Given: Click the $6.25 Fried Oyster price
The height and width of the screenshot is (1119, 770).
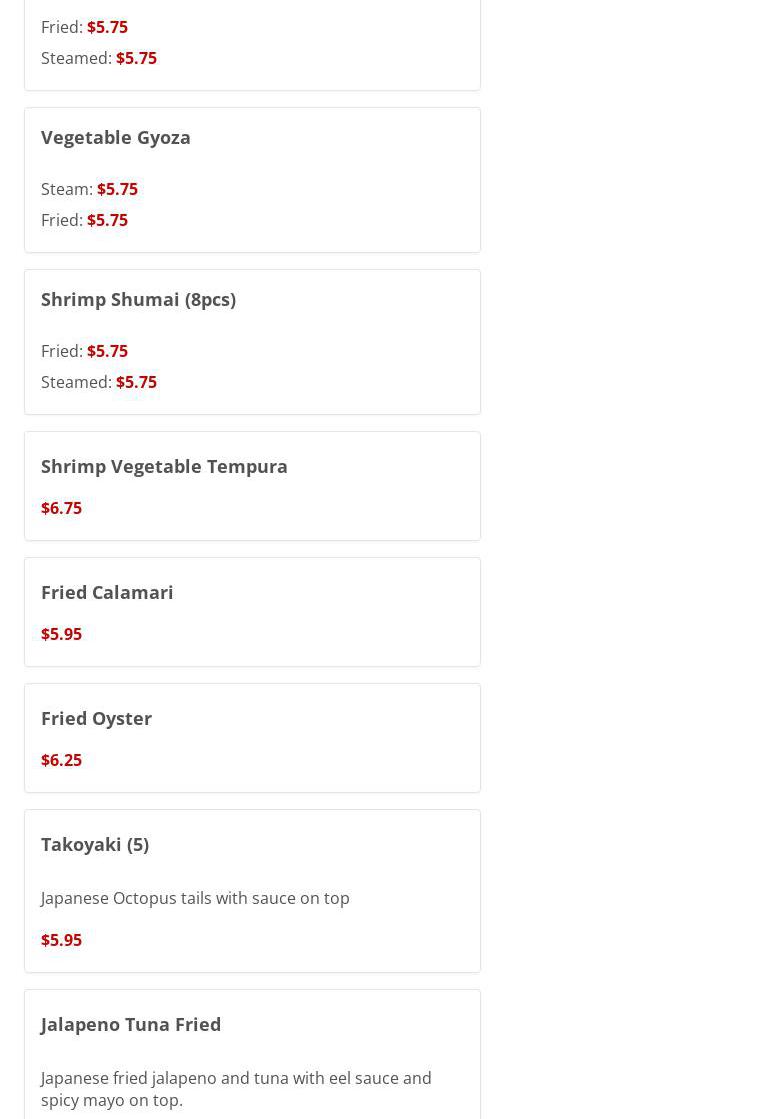Looking at the screenshot, I should 61,760.
